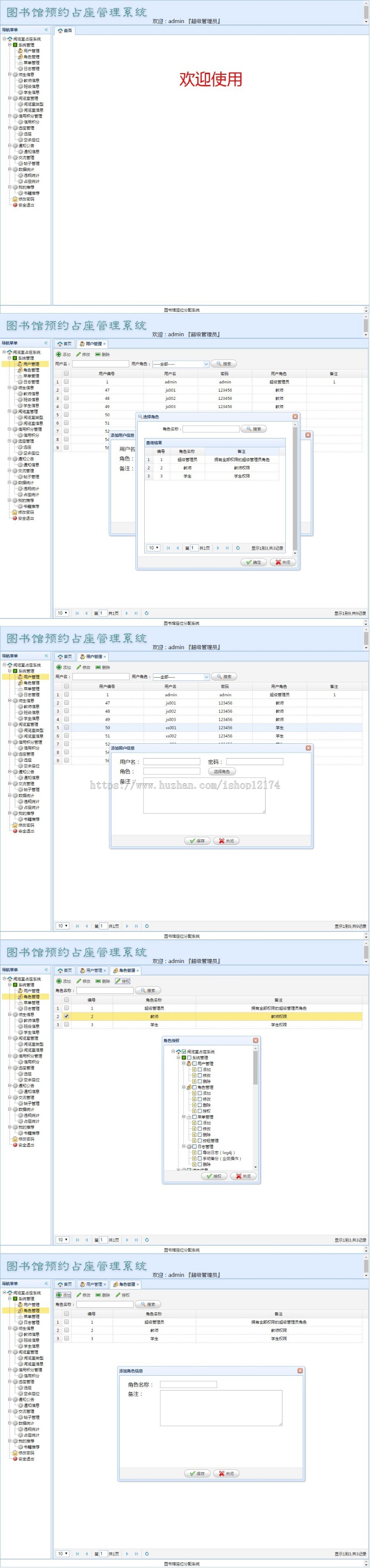Focus 密码 field in 添加用户信息 dialog
Image resolution: width=370 pixels, height=1568 pixels.
tap(254, 761)
